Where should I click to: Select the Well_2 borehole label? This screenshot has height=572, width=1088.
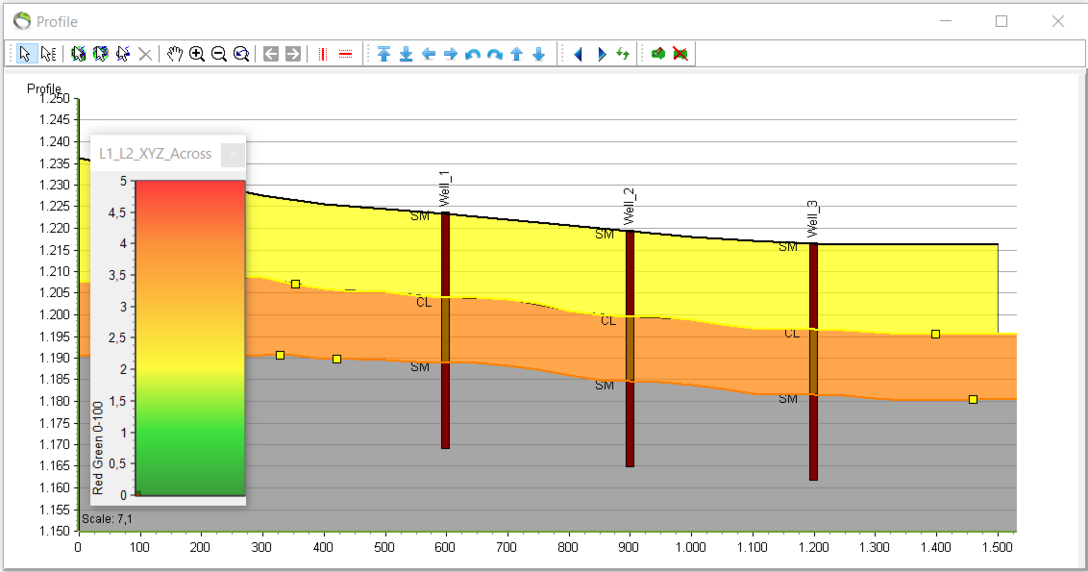pyautogui.click(x=629, y=206)
